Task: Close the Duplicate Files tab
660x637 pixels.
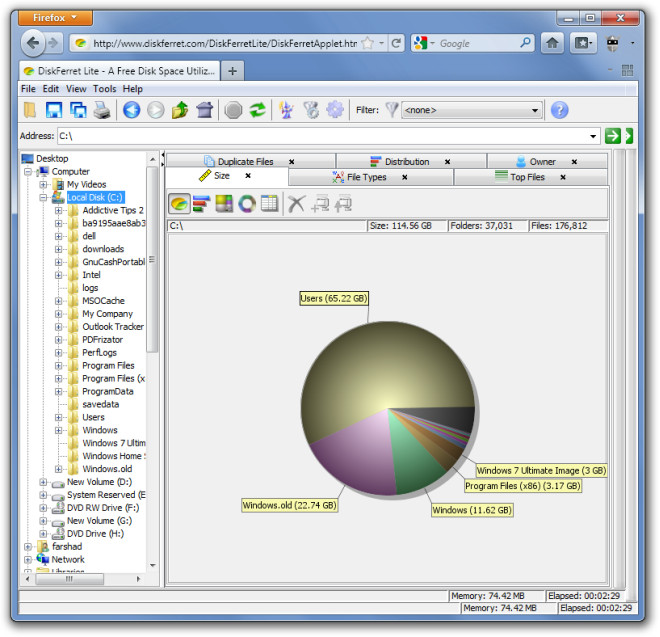Action: 291,162
